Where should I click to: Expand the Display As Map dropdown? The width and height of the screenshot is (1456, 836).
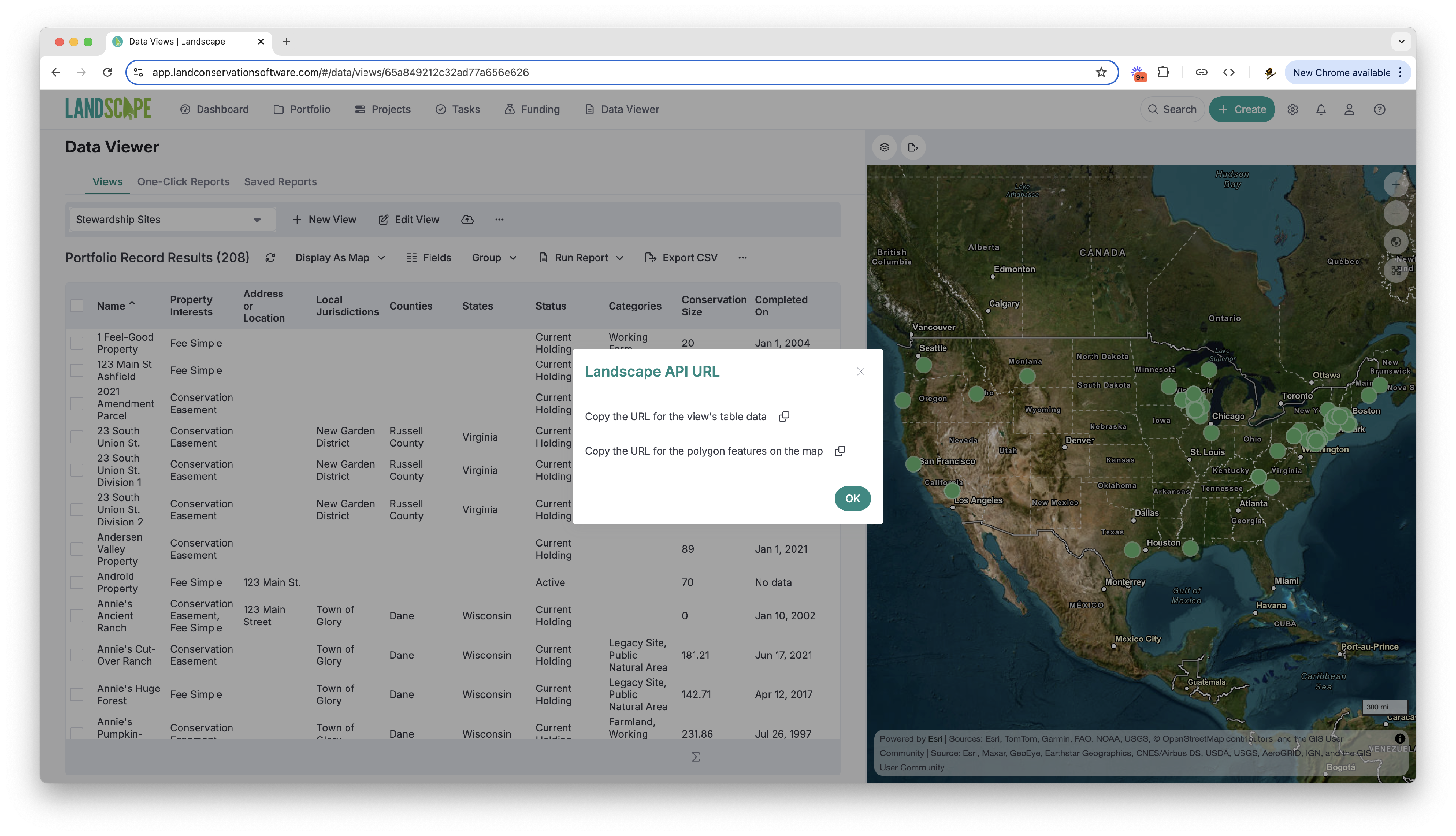click(340, 258)
